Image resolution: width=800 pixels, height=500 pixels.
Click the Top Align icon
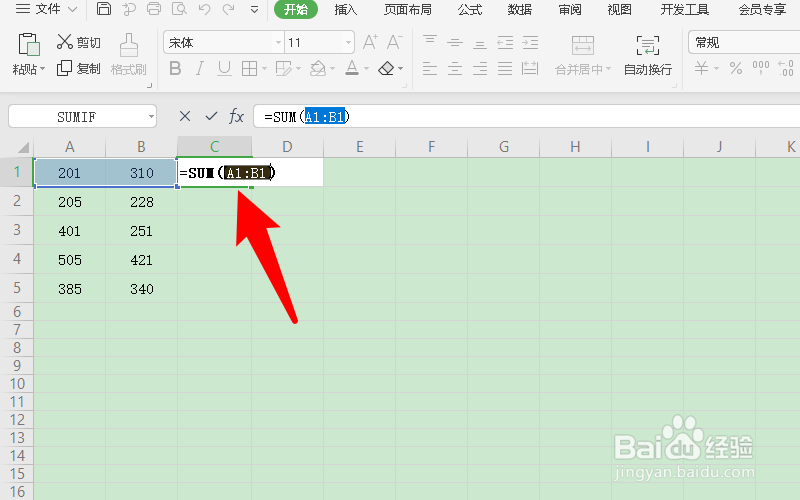[430, 42]
